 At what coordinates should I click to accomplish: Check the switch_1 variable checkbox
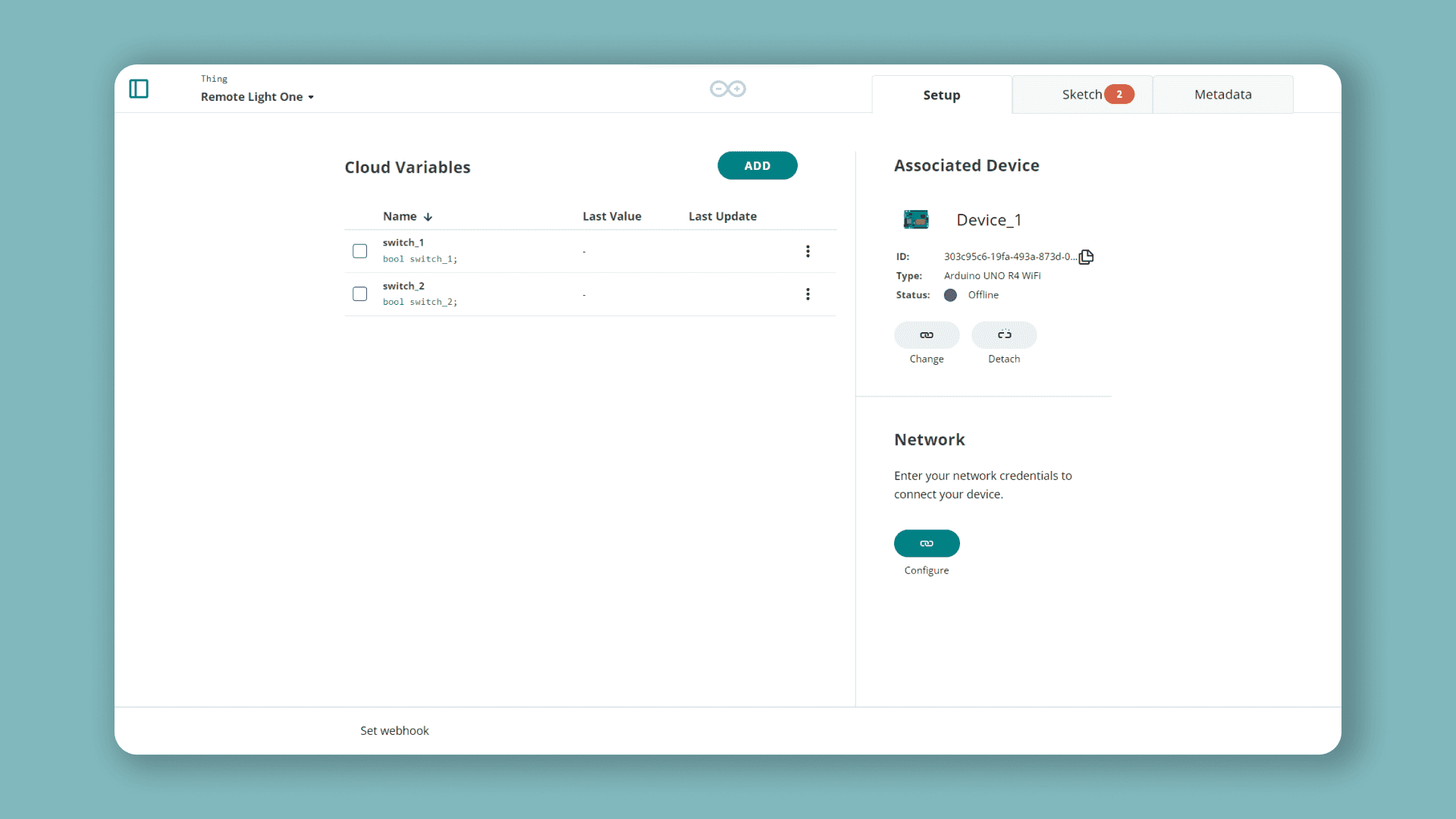point(360,251)
